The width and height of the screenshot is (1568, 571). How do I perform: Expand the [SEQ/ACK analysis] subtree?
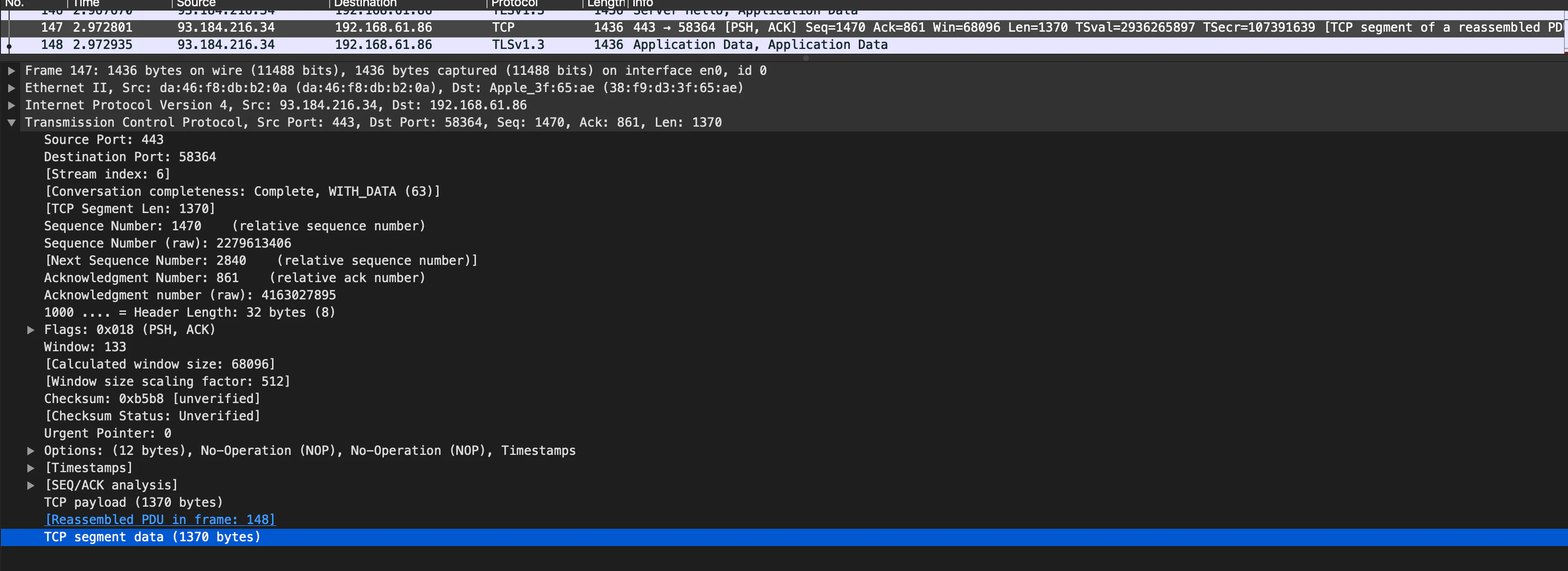pyautogui.click(x=30, y=485)
